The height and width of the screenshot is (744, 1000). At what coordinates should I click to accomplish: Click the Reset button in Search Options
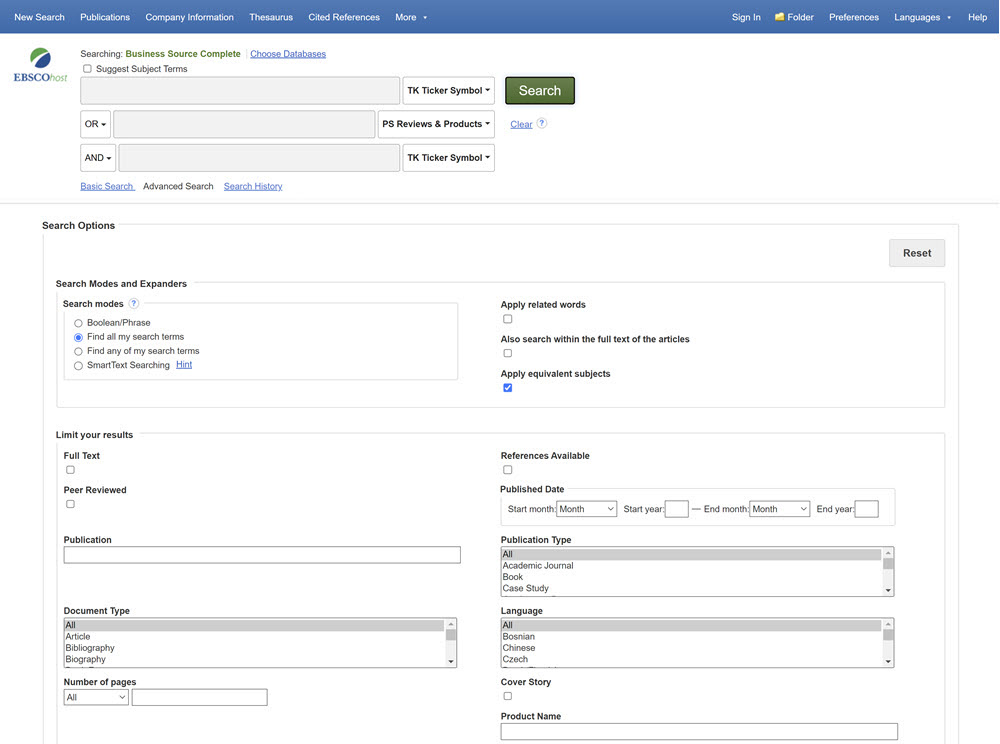point(916,253)
